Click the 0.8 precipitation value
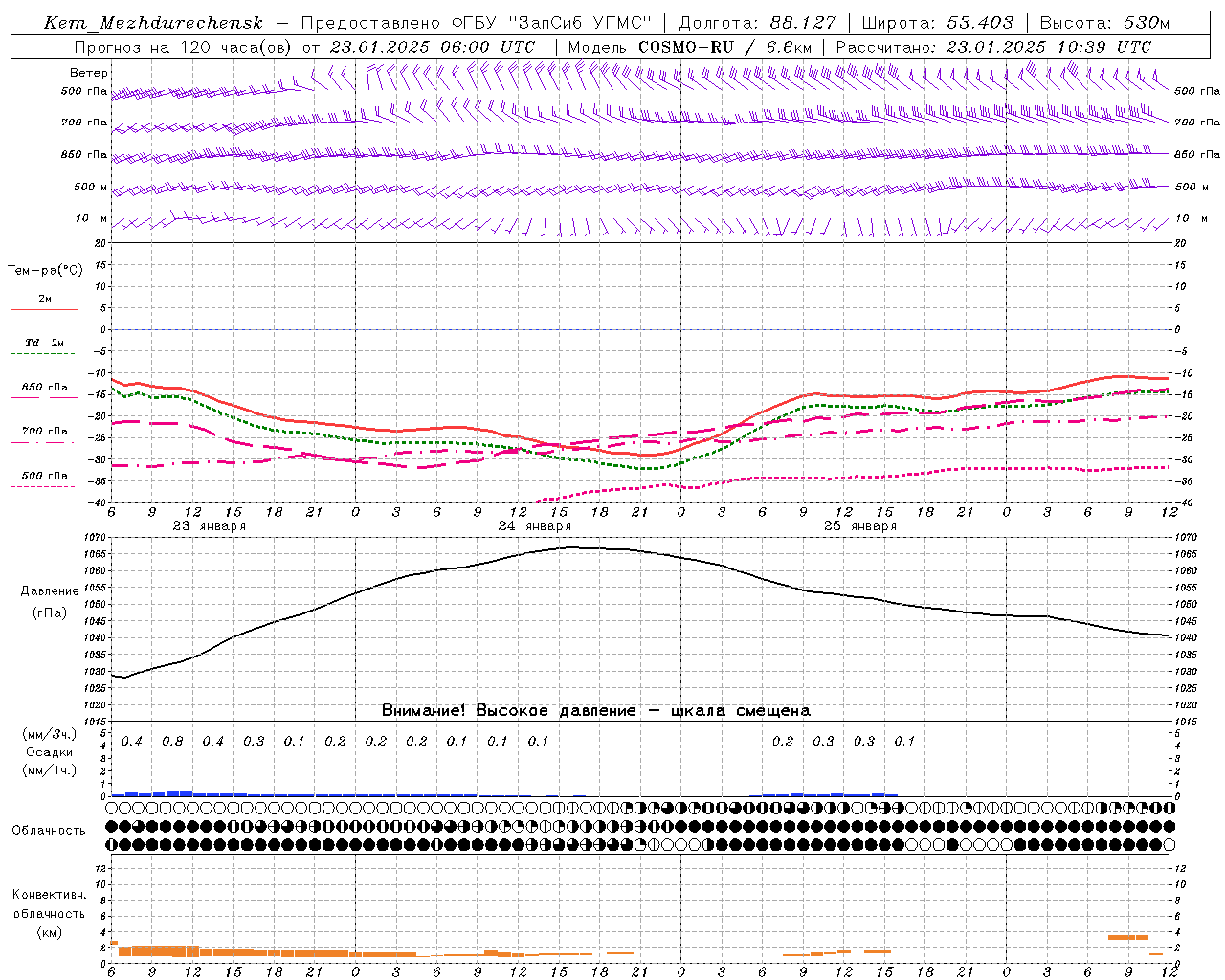Image resolution: width=1225 pixels, height=980 pixels. [x=172, y=742]
